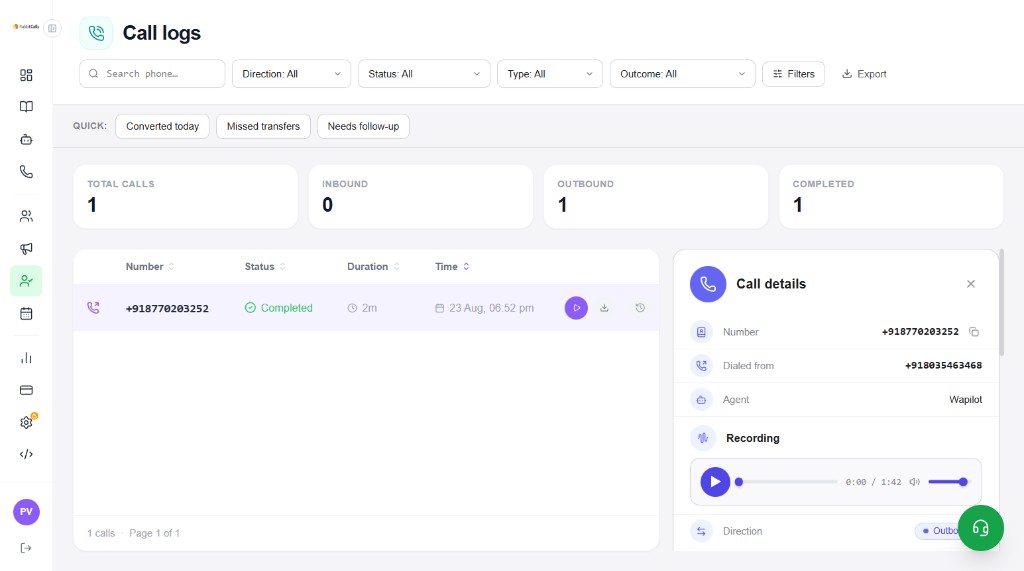Click the Wapilot agent name
The image size is (1024, 571).
point(965,399)
